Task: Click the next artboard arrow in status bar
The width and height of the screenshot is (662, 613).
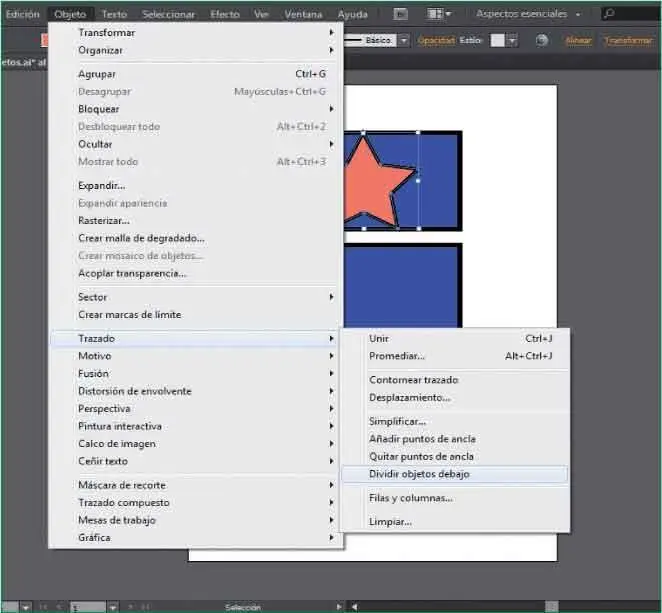Action: pyautogui.click(x=130, y=607)
